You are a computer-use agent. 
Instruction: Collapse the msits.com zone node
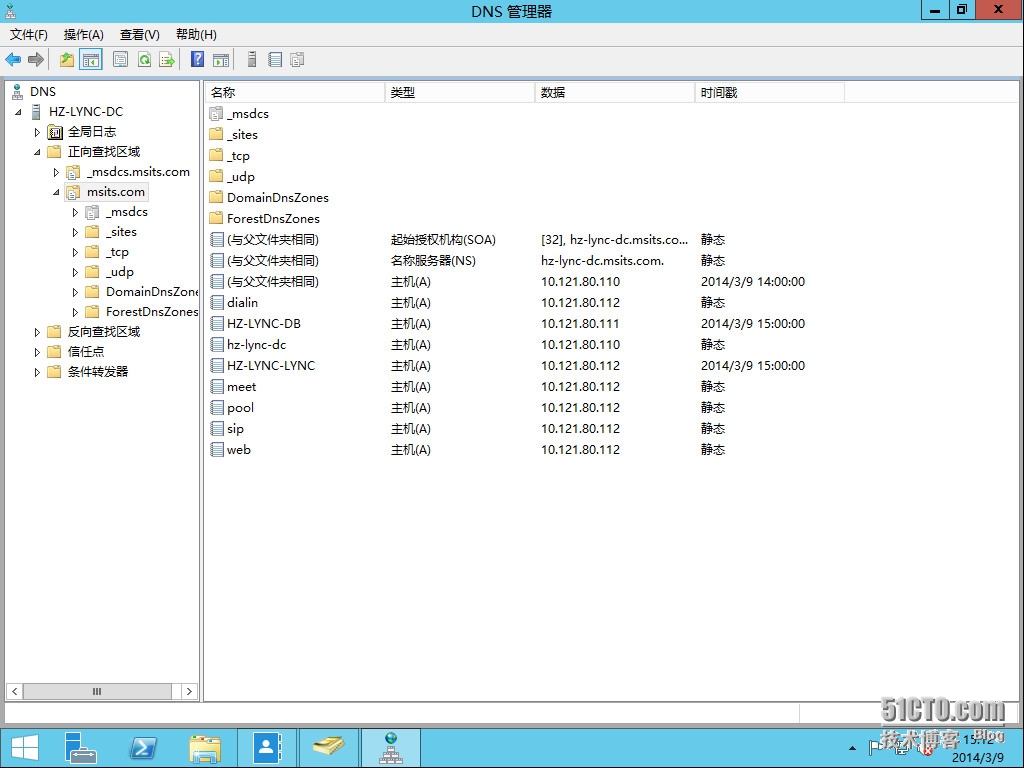coord(56,192)
